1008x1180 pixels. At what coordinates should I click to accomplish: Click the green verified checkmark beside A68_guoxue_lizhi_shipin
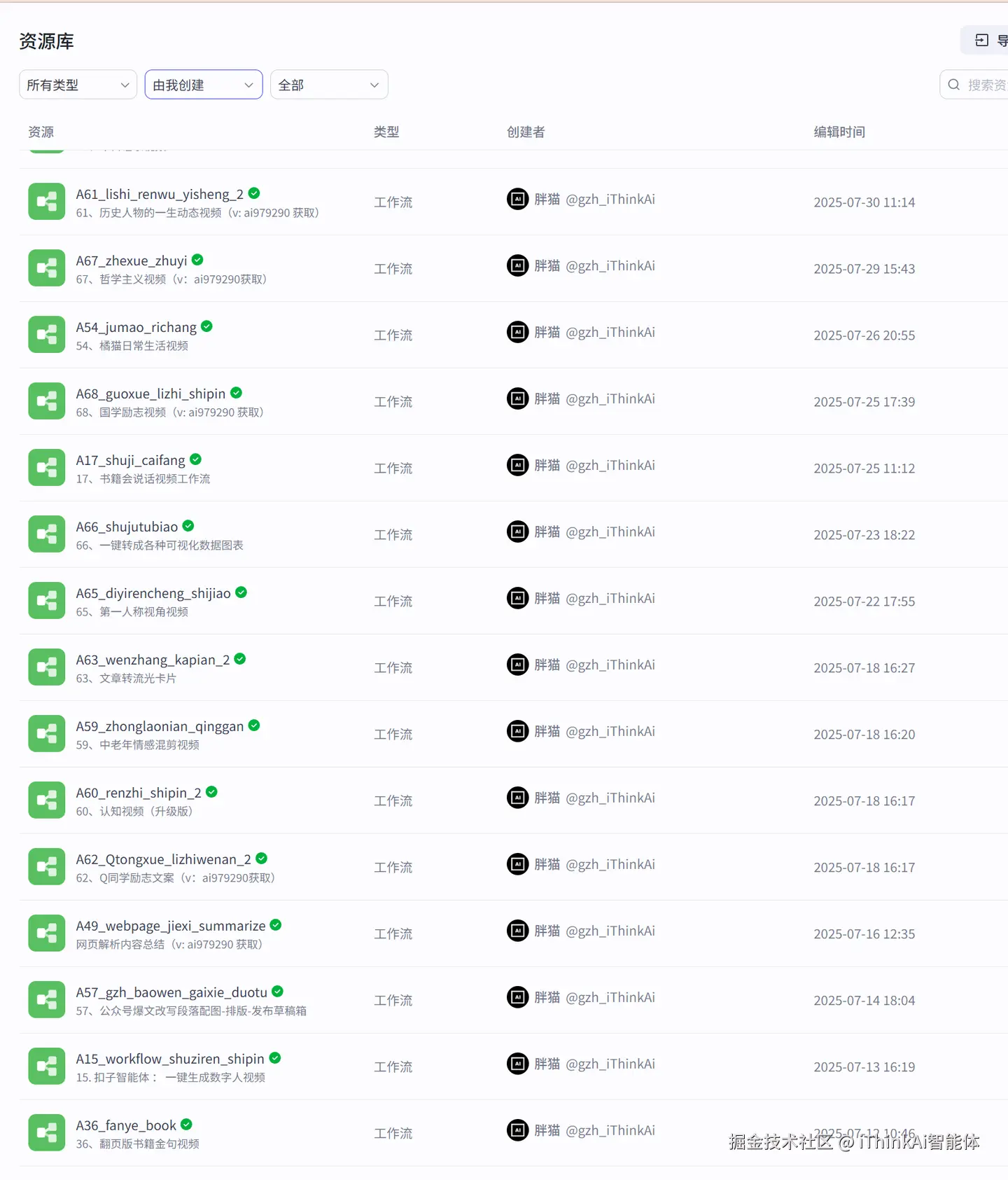coord(236,393)
